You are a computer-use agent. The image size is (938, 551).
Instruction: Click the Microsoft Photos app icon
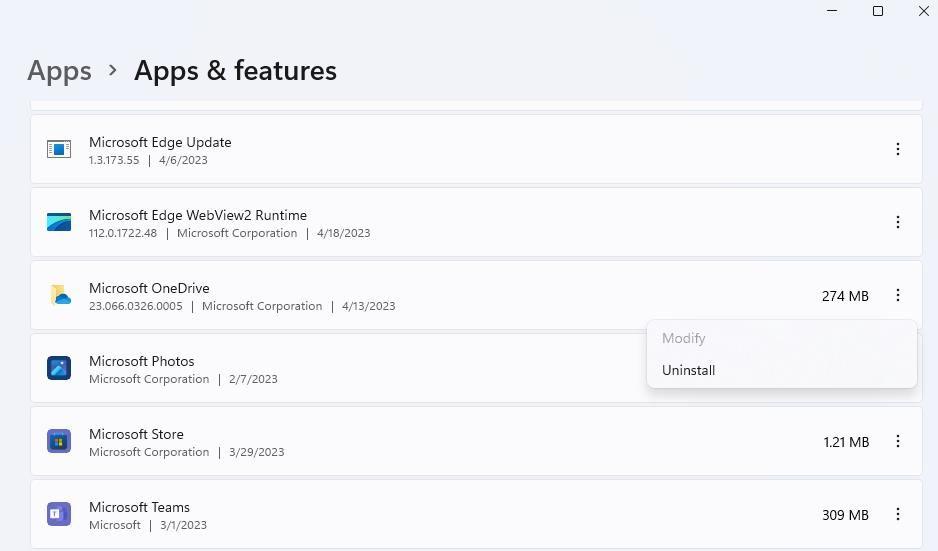tap(59, 368)
